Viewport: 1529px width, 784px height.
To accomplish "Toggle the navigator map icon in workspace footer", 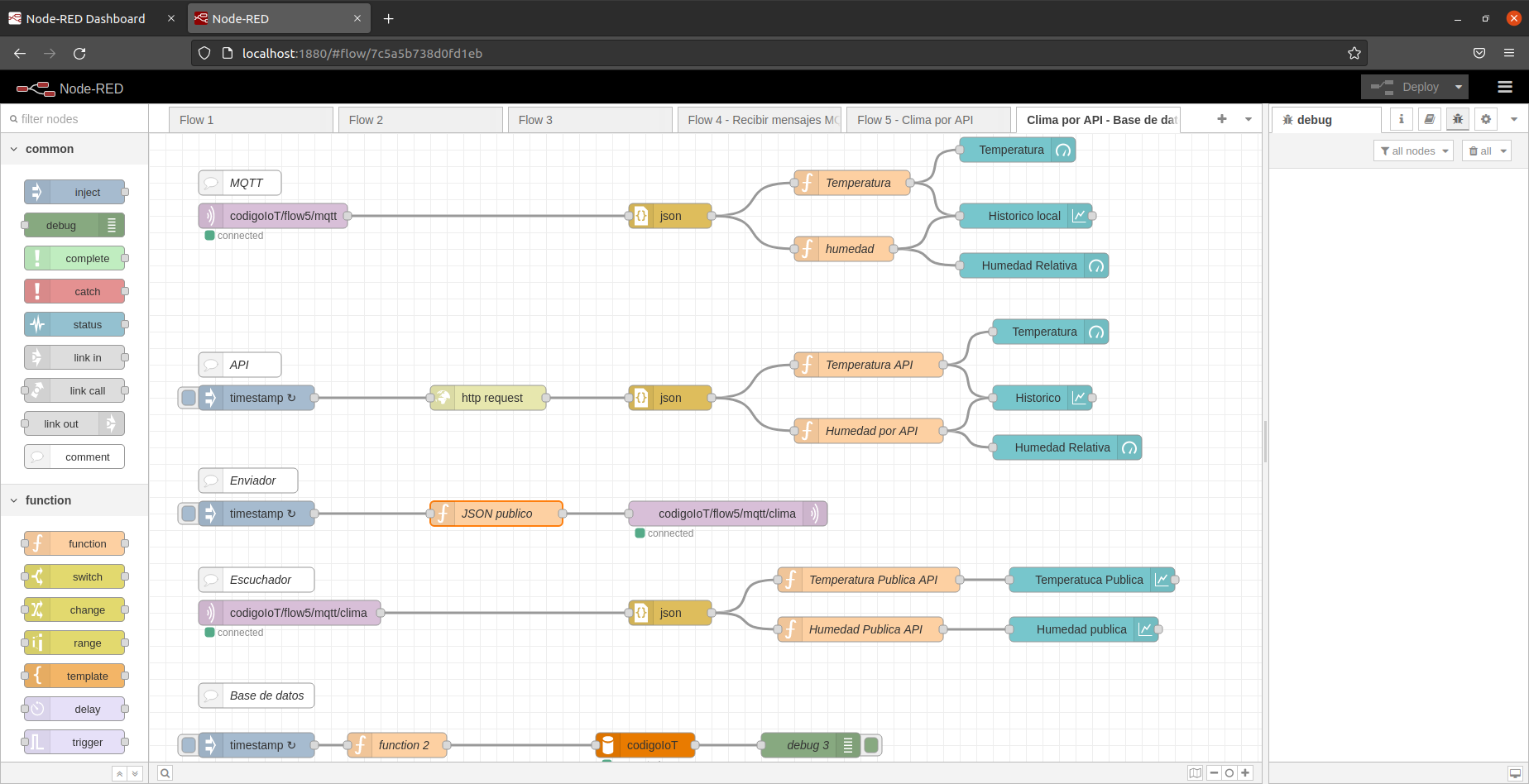I will (x=1195, y=772).
